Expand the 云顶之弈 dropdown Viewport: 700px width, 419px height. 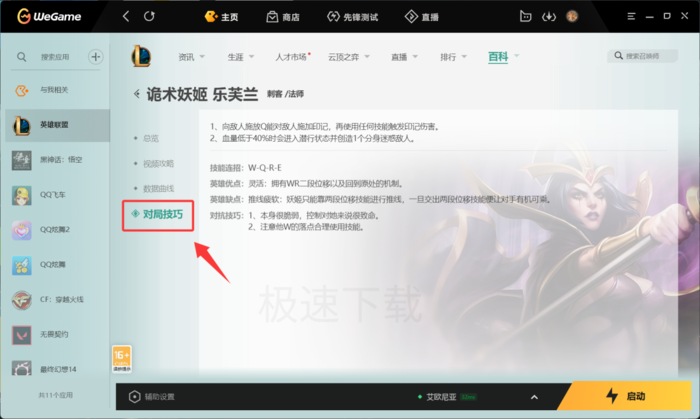[x=349, y=57]
